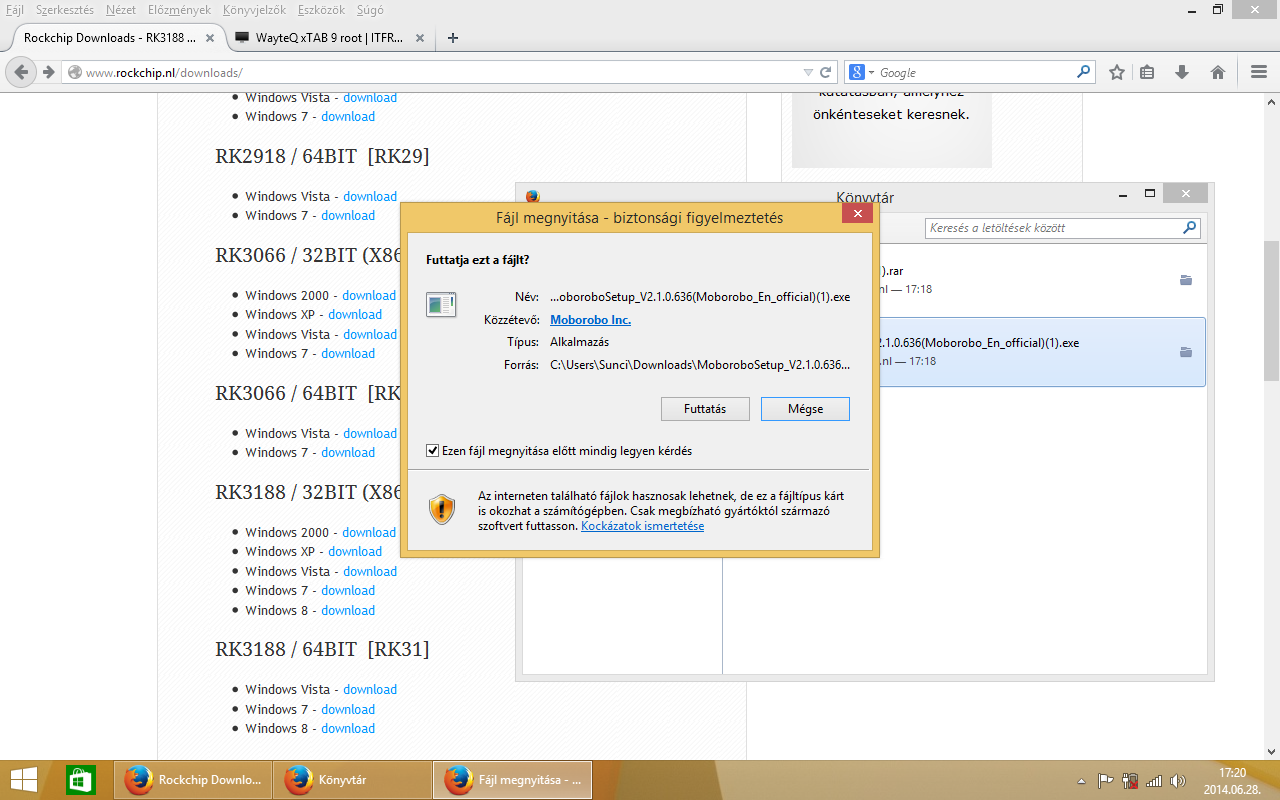Open the downloads arrow icon

tap(1182, 72)
